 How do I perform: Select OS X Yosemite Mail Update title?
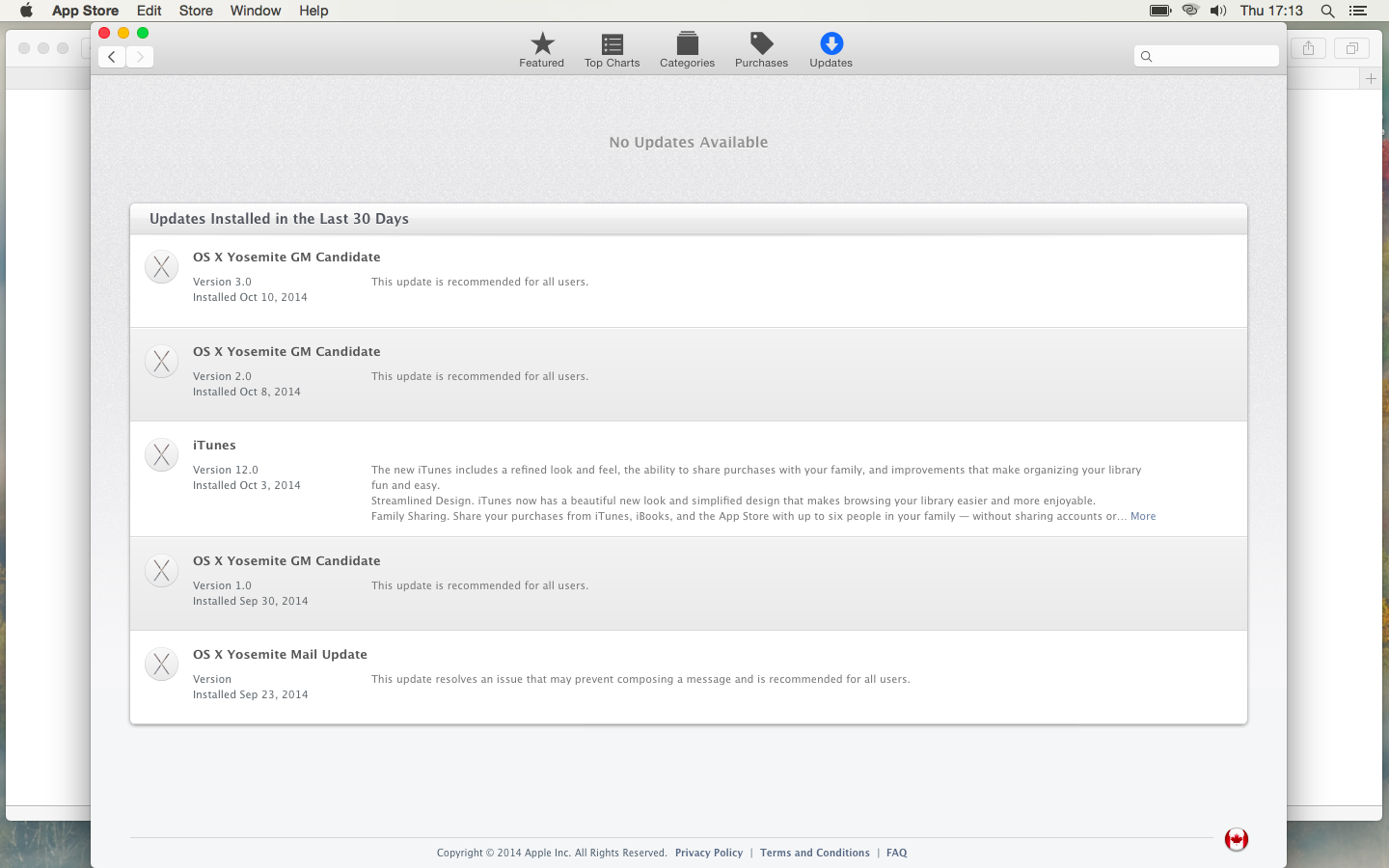(280, 655)
